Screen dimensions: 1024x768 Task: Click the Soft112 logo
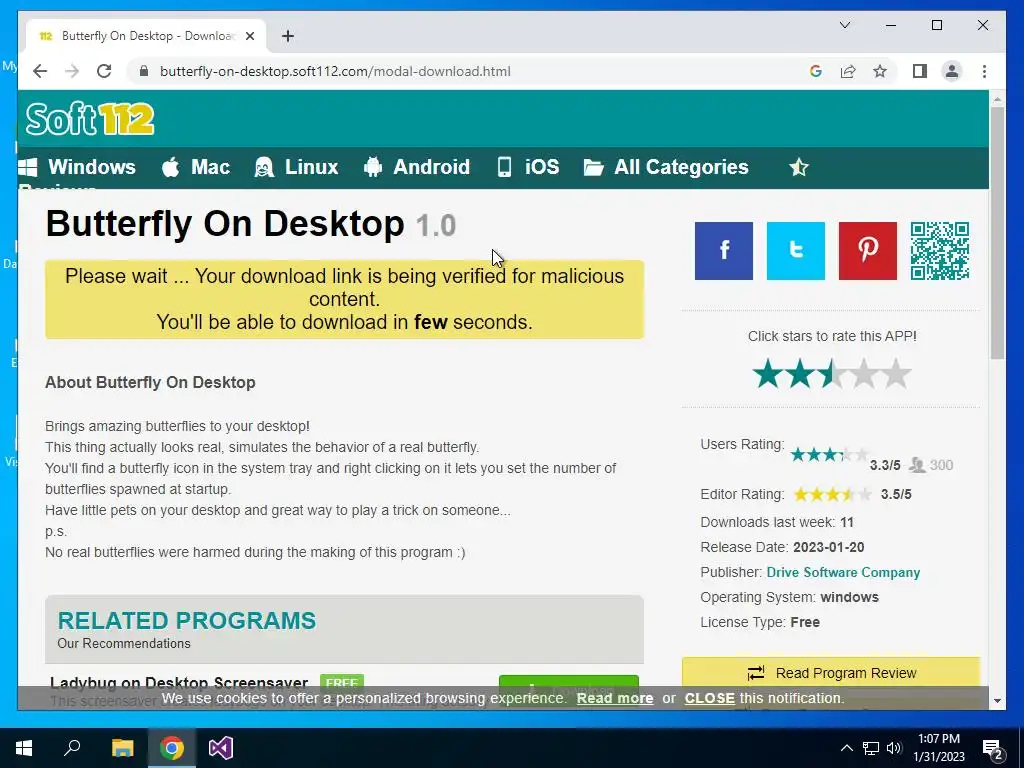point(90,119)
